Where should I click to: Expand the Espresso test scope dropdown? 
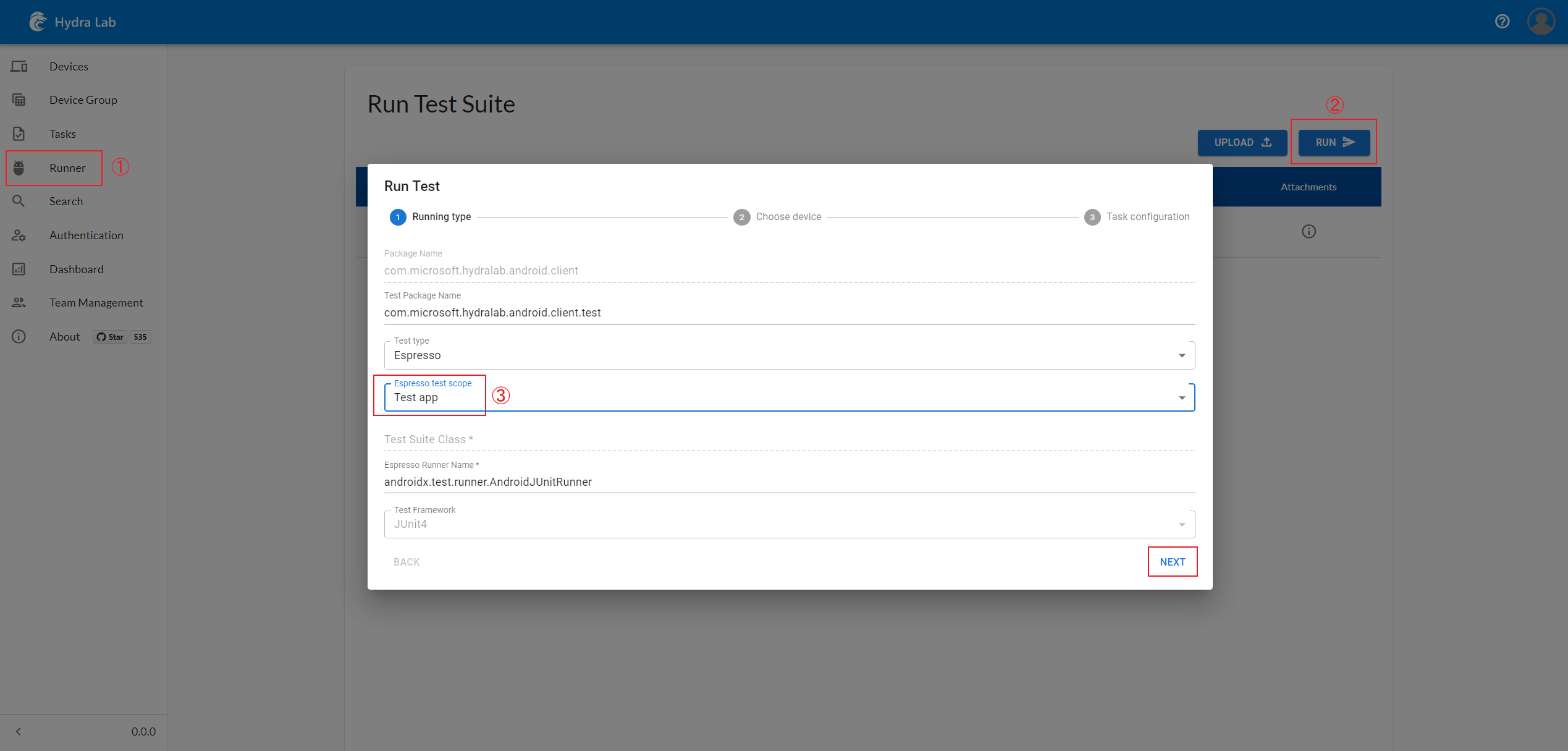point(1183,397)
